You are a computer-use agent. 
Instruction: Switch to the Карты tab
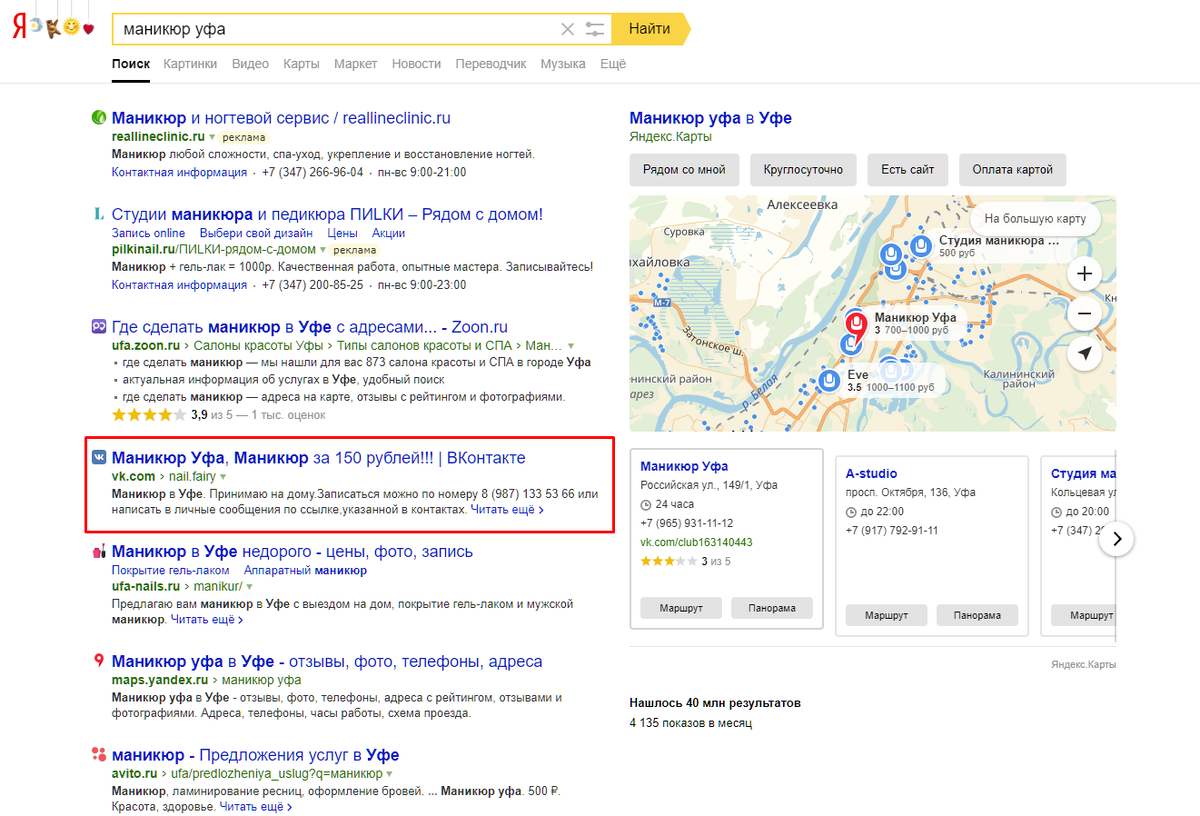pos(301,64)
